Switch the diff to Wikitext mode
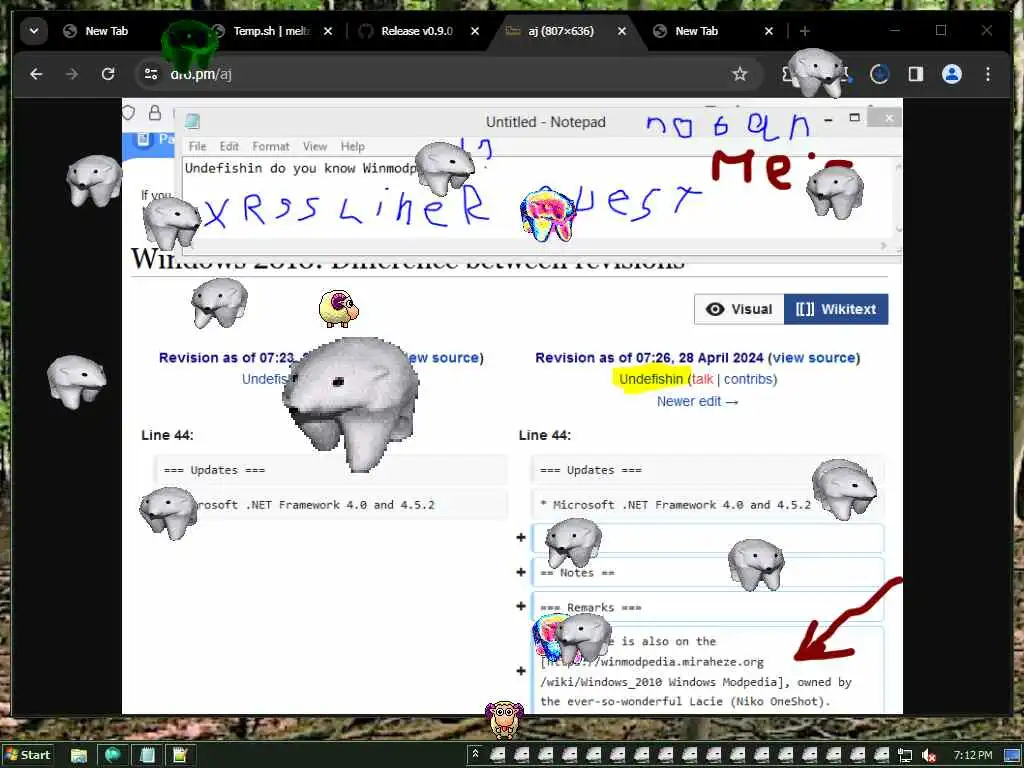This screenshot has height=768, width=1024. pyautogui.click(x=836, y=309)
